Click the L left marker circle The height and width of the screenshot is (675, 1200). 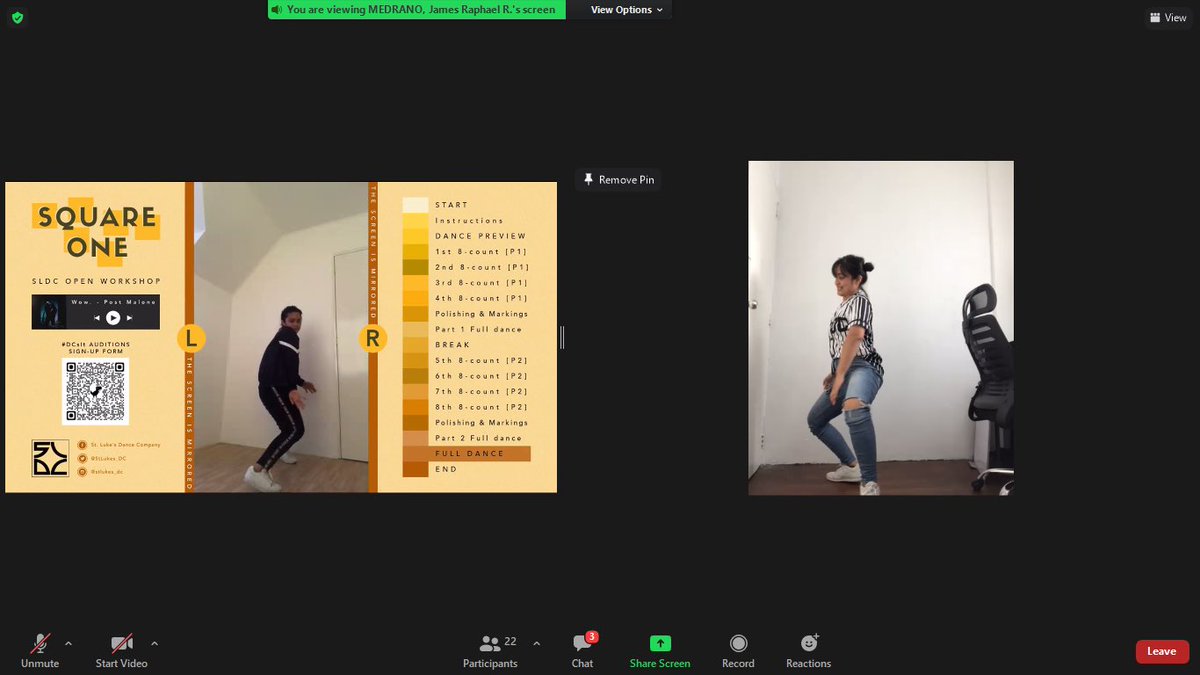(x=190, y=338)
